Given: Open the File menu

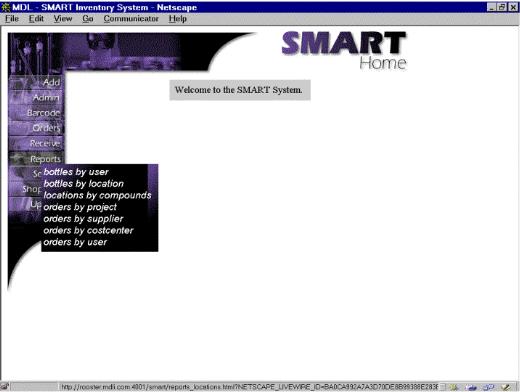Looking at the screenshot, I should point(12,19).
